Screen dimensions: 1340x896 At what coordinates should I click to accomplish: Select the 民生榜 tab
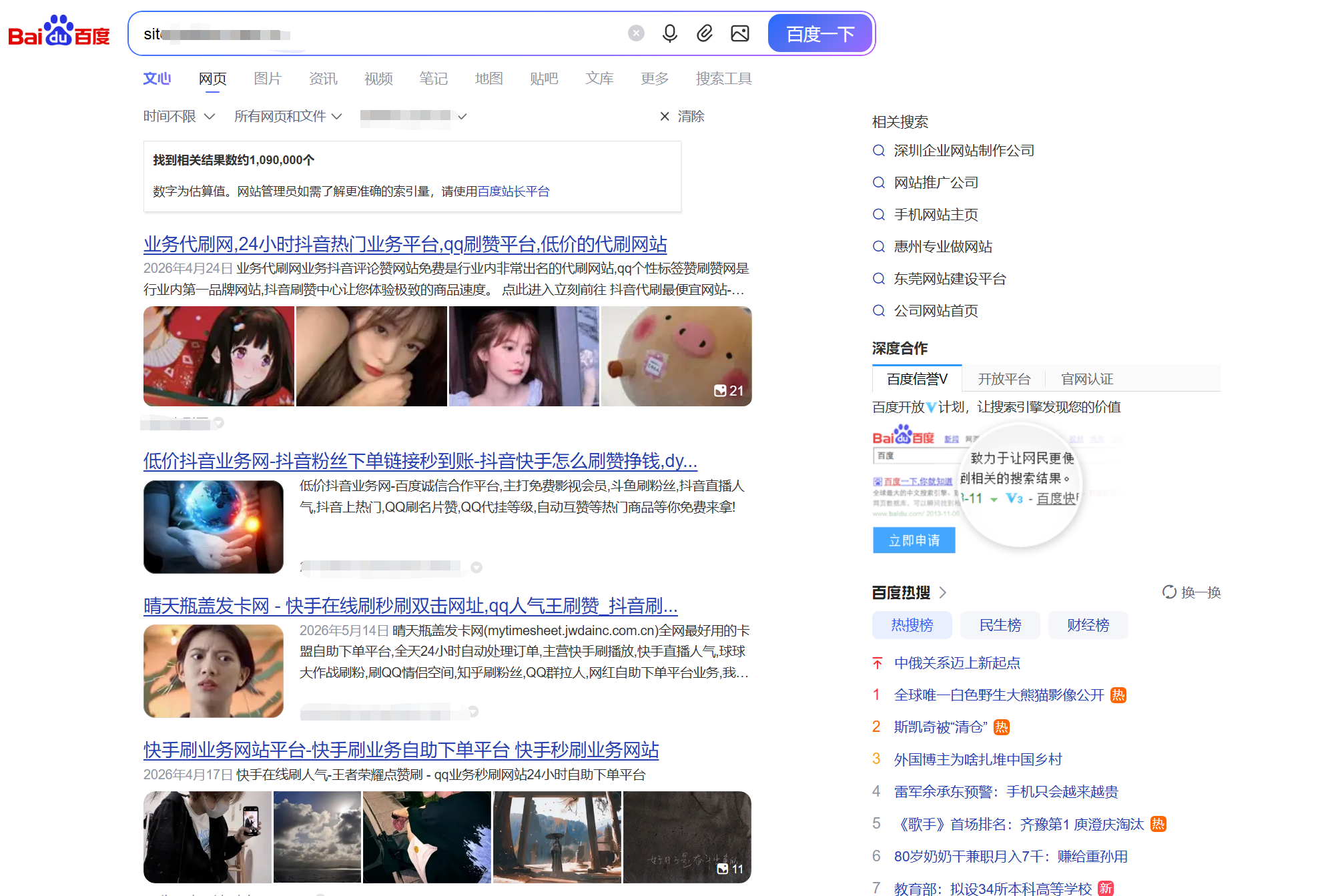[x=1000, y=625]
